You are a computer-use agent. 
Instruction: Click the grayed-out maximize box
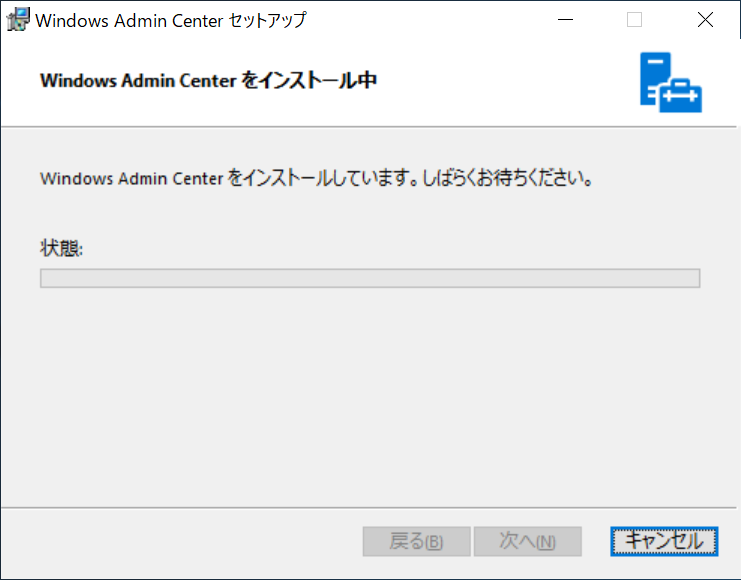[634, 20]
